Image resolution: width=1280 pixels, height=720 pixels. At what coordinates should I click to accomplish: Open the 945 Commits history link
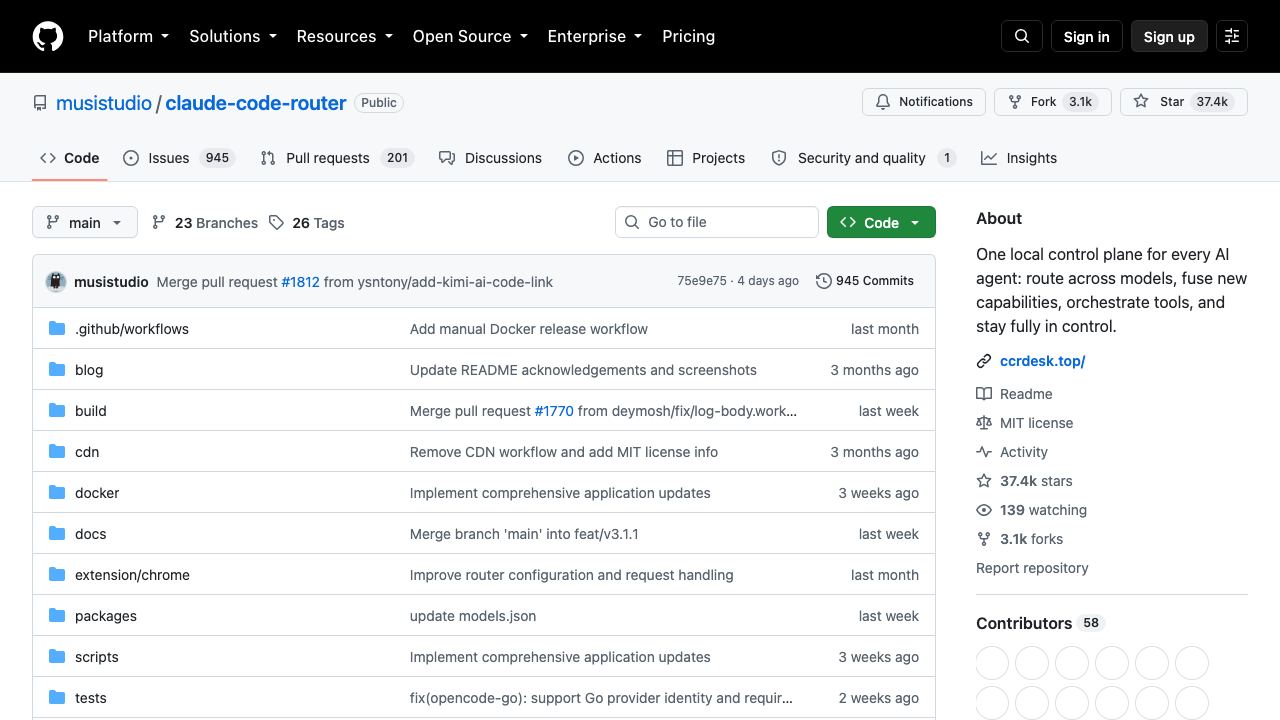(x=865, y=281)
